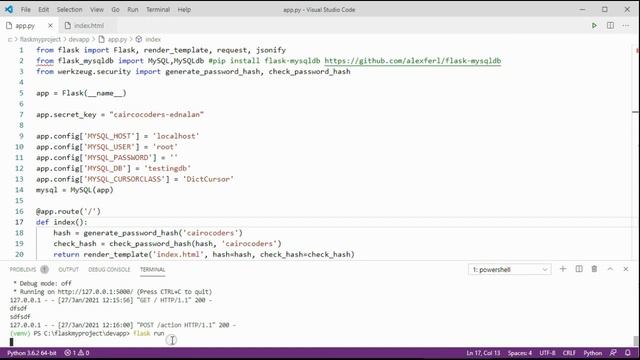Kill terminal with trash icon
This screenshot has width=640, height=360.
pos(594,269)
